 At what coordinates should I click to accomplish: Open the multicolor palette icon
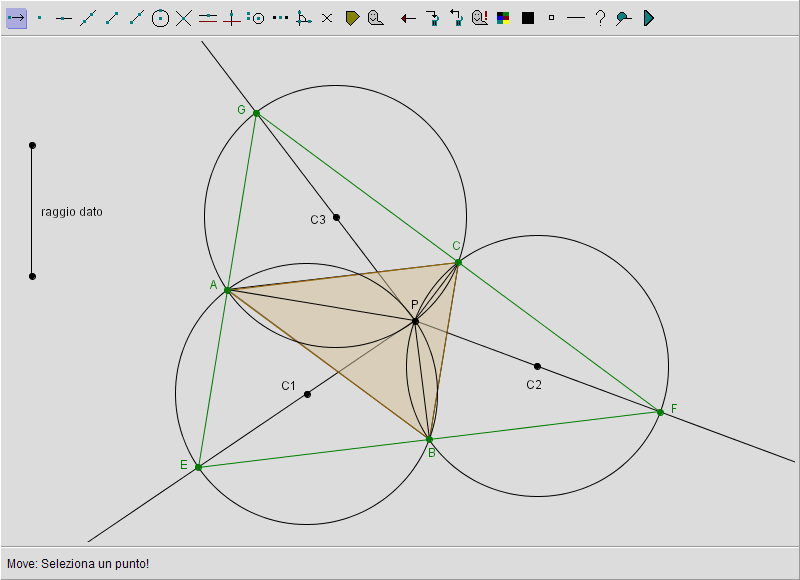pyautogui.click(x=503, y=18)
